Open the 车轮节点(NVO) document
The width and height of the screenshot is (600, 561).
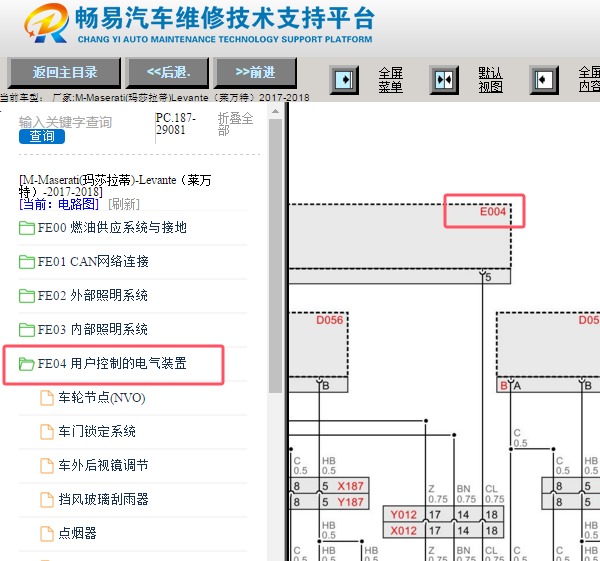pyautogui.click(x=102, y=398)
